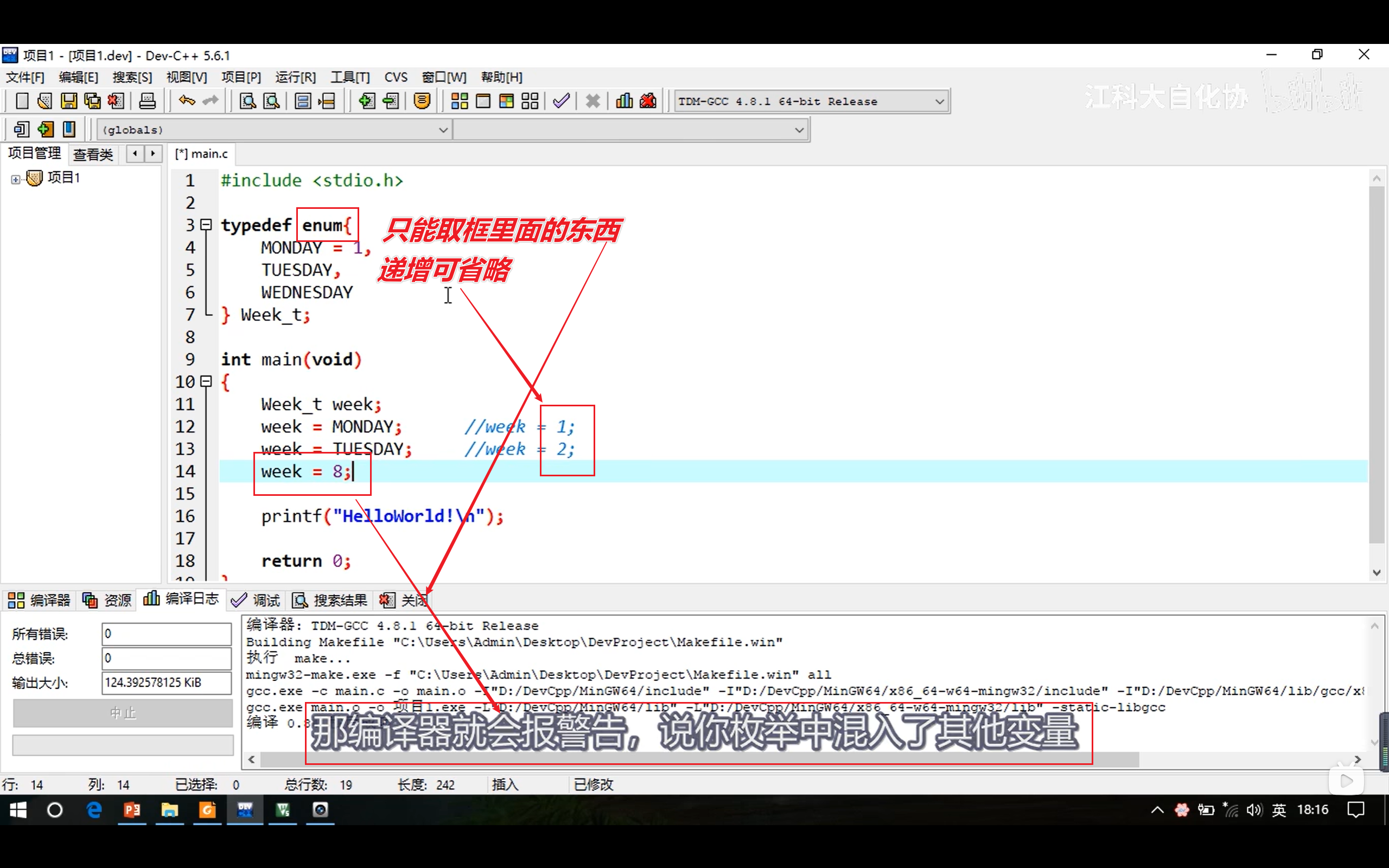Open the TDM-GCC compiler selection dropdown
1389x868 pixels.
(939, 101)
